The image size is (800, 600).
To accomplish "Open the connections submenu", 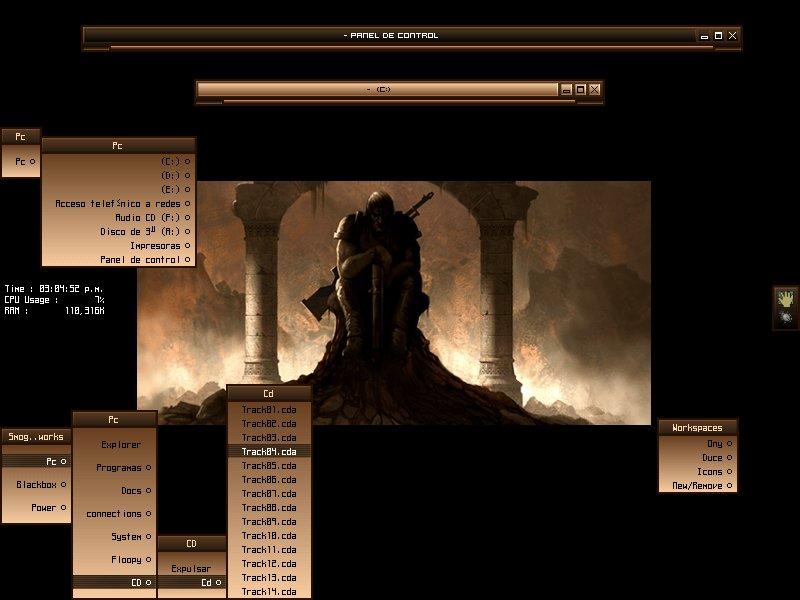I will click(114, 513).
